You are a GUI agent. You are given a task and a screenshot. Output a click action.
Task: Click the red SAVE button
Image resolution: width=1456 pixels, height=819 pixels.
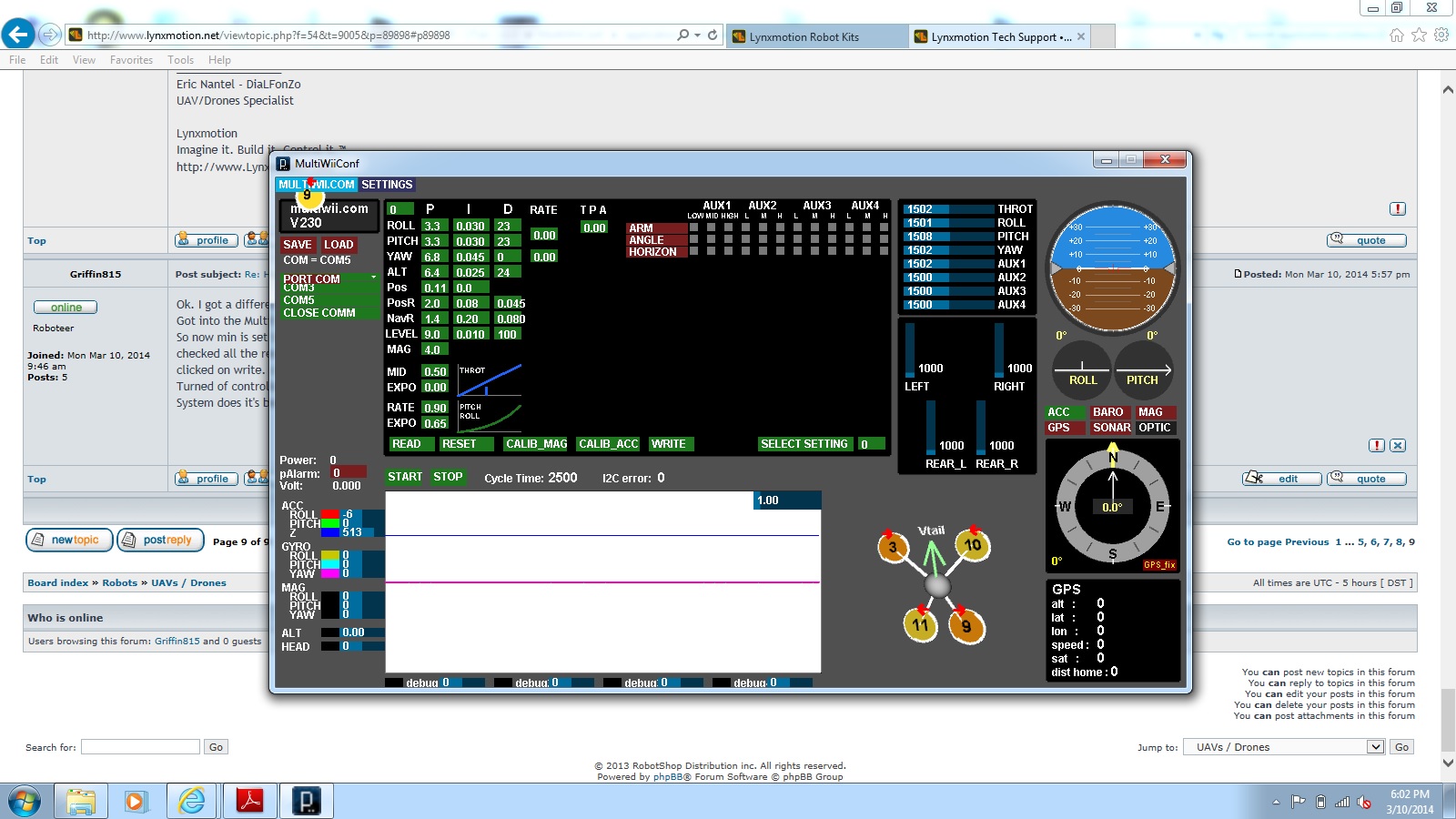(x=297, y=245)
